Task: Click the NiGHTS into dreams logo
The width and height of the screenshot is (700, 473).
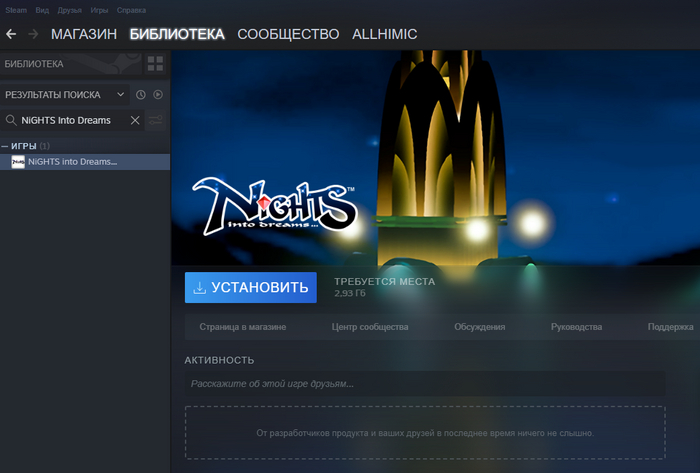Action: [275, 206]
